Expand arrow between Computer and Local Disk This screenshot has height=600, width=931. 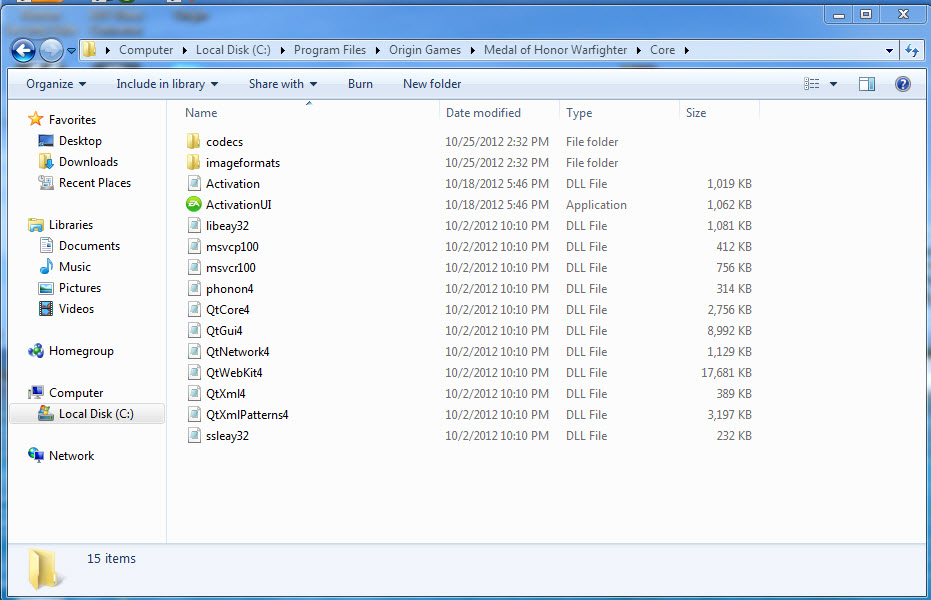[x=185, y=50]
